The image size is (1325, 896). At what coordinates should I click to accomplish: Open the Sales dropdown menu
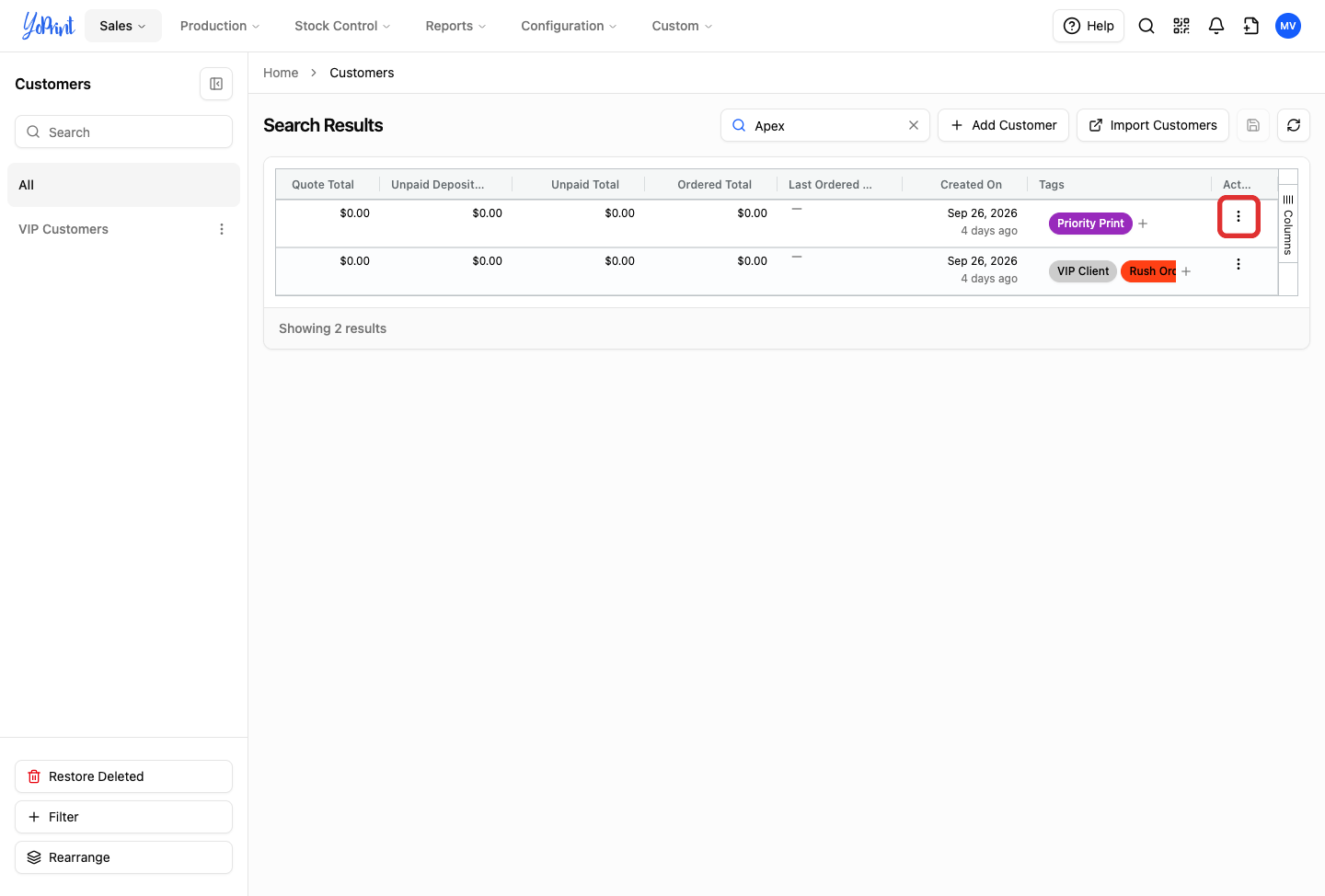click(123, 26)
